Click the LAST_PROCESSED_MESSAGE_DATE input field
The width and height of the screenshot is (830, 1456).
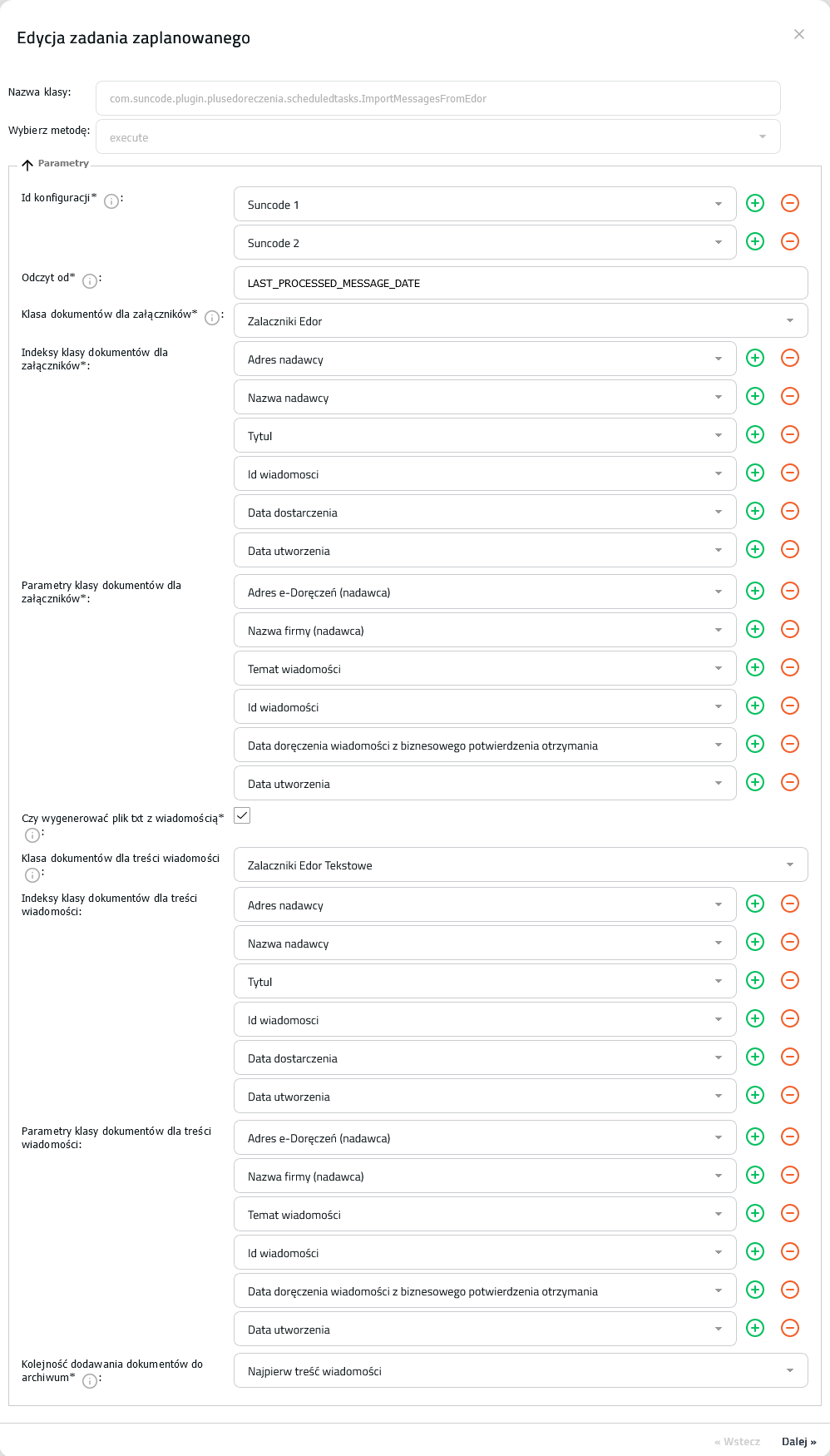coord(521,283)
